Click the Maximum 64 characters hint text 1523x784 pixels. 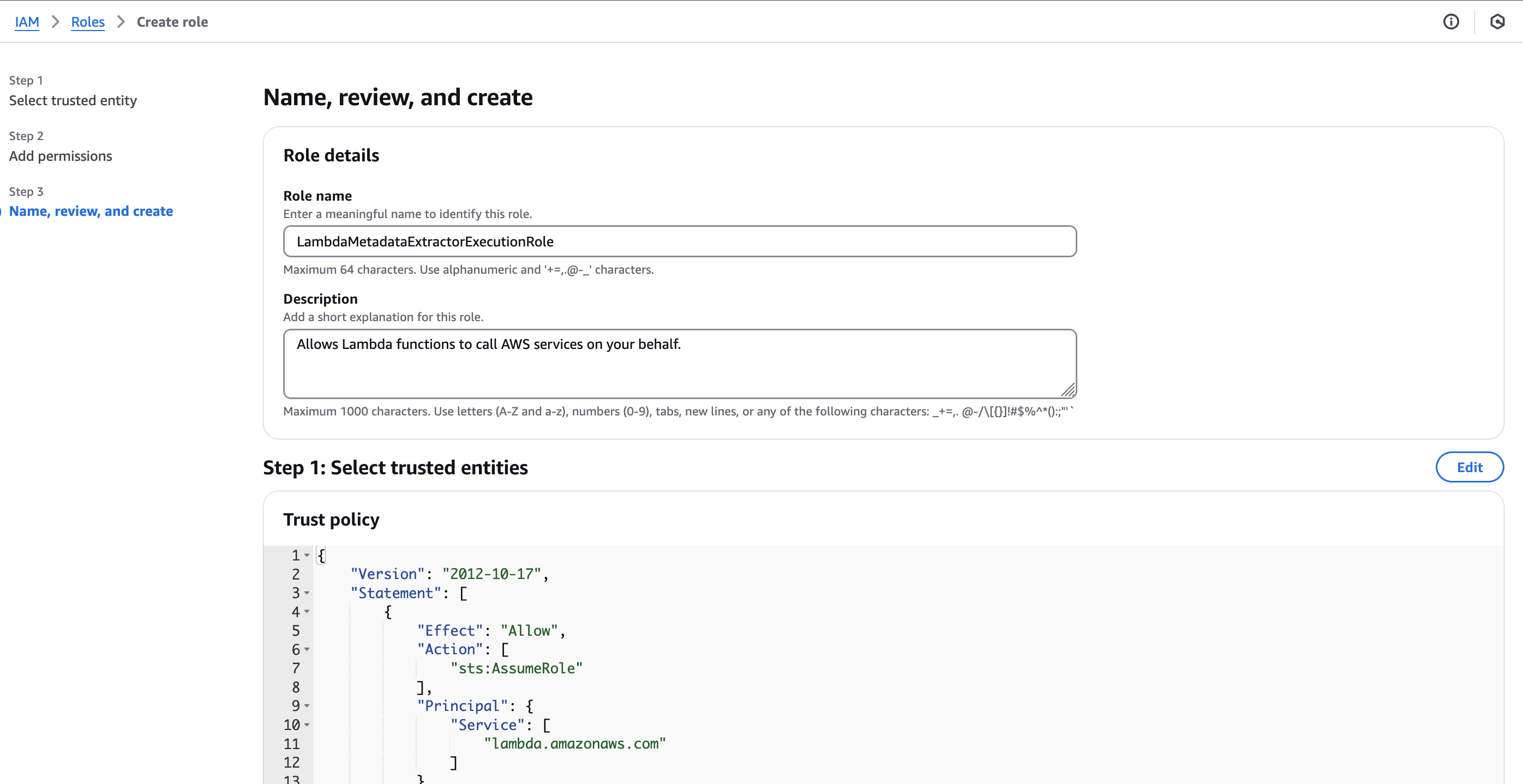point(468,269)
